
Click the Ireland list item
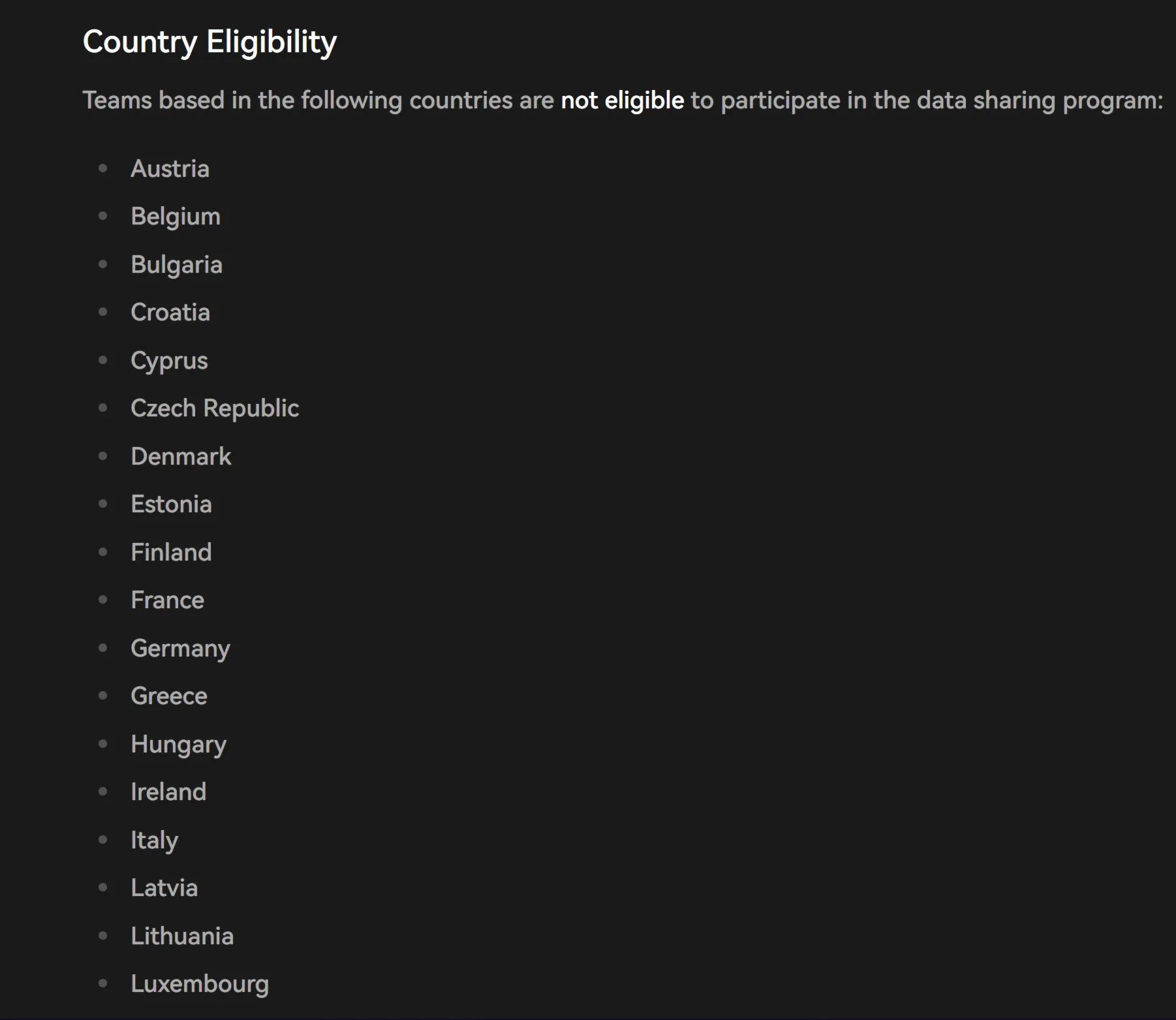point(168,792)
